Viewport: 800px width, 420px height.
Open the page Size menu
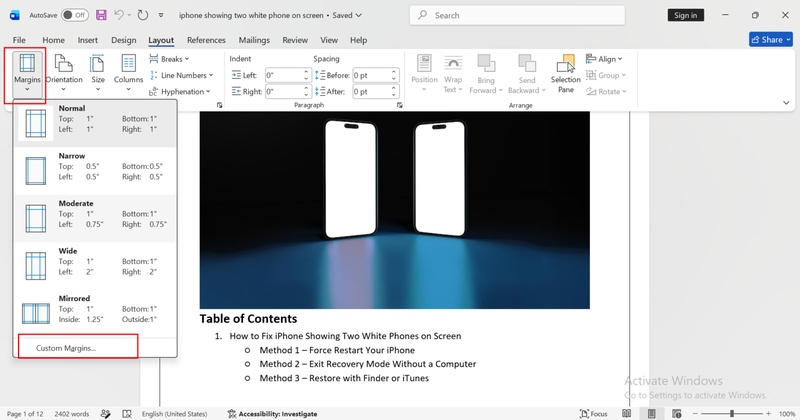pyautogui.click(x=97, y=75)
